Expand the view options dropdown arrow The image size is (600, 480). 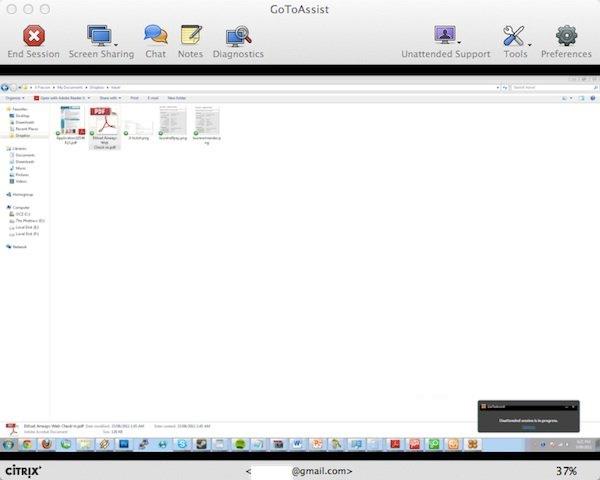pos(571,98)
